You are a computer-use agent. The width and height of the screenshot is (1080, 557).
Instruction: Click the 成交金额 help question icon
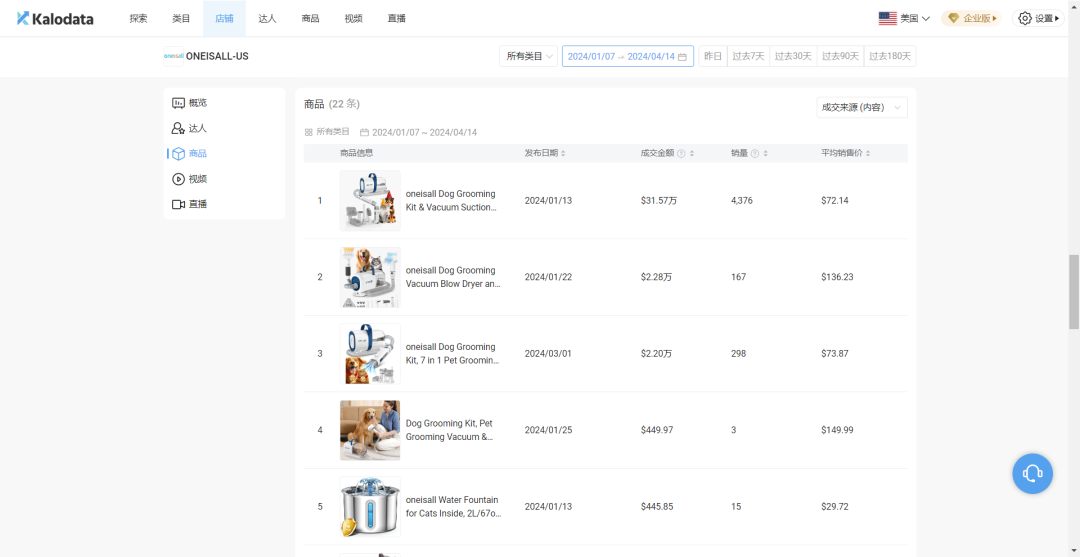[x=681, y=154]
